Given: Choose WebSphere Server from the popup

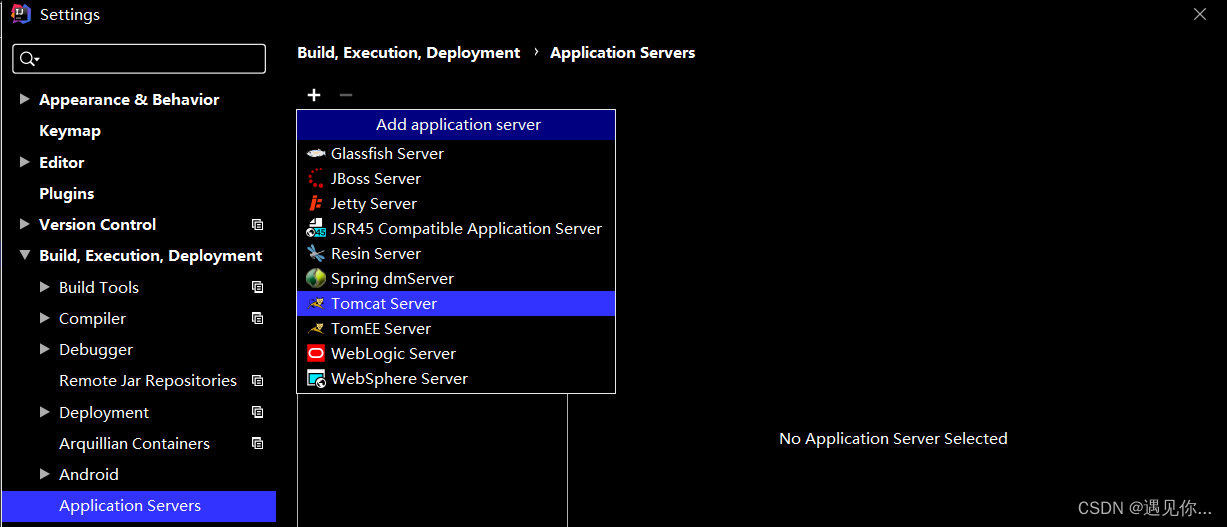Looking at the screenshot, I should coord(456,379).
